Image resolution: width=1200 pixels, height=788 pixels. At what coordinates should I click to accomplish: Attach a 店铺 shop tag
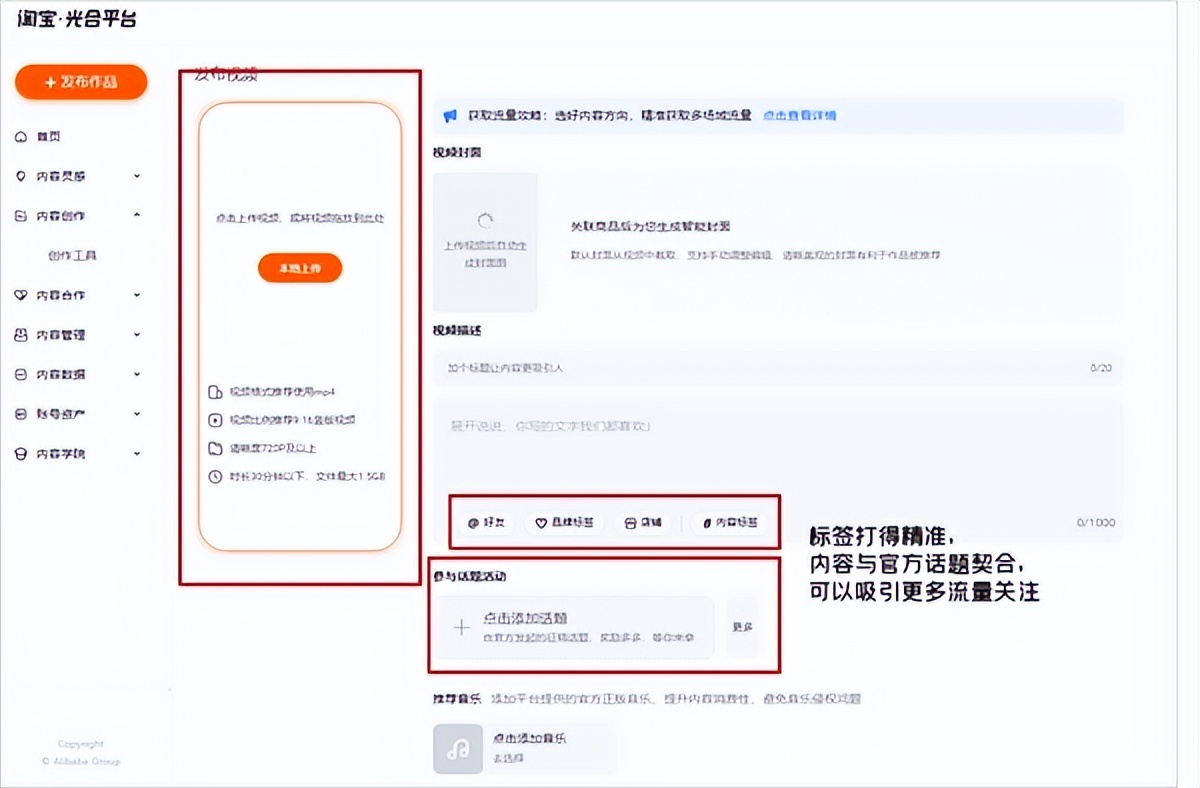tap(641, 522)
